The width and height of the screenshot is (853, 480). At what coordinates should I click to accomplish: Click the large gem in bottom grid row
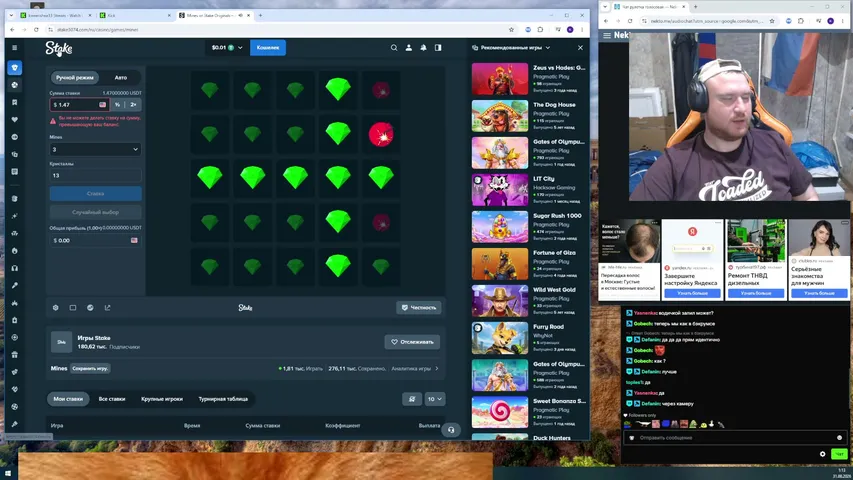tap(338, 266)
